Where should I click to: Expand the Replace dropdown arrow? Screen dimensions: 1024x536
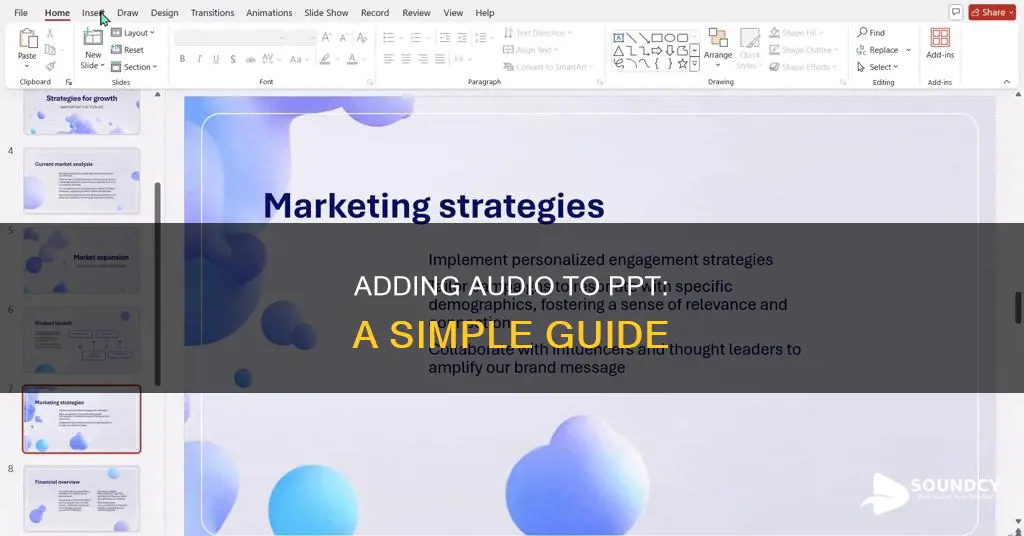point(908,50)
